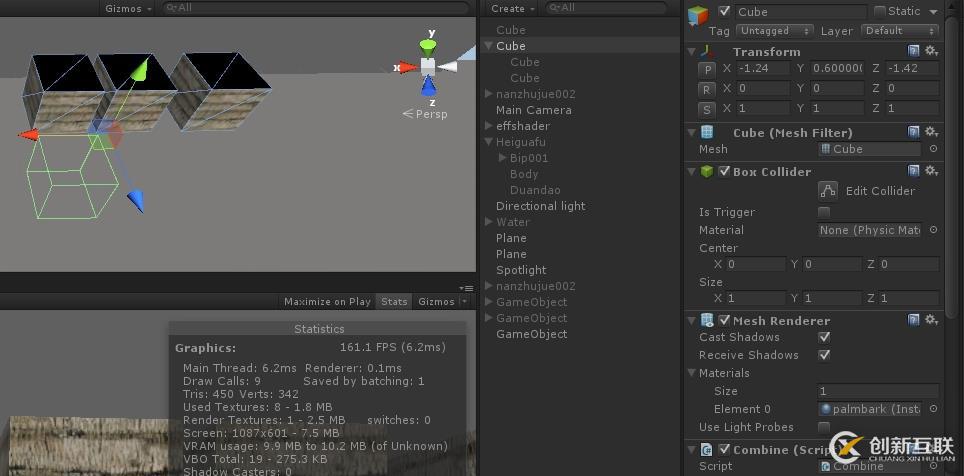Open the Tag Untagged dropdown
This screenshot has height=476, width=964.
(x=775, y=31)
